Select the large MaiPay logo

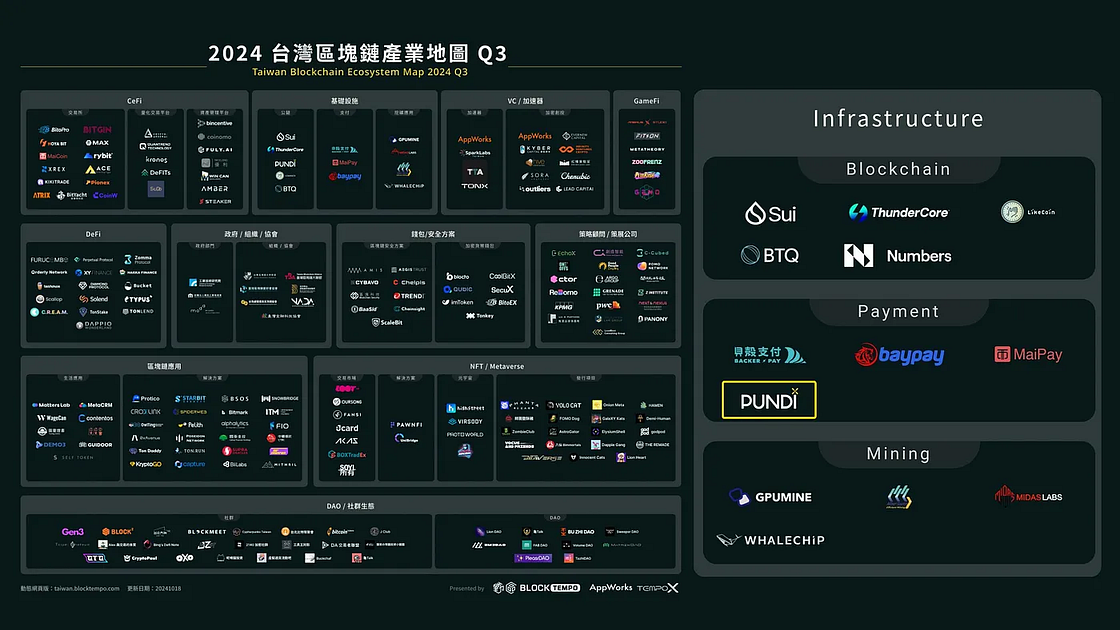(1028, 354)
